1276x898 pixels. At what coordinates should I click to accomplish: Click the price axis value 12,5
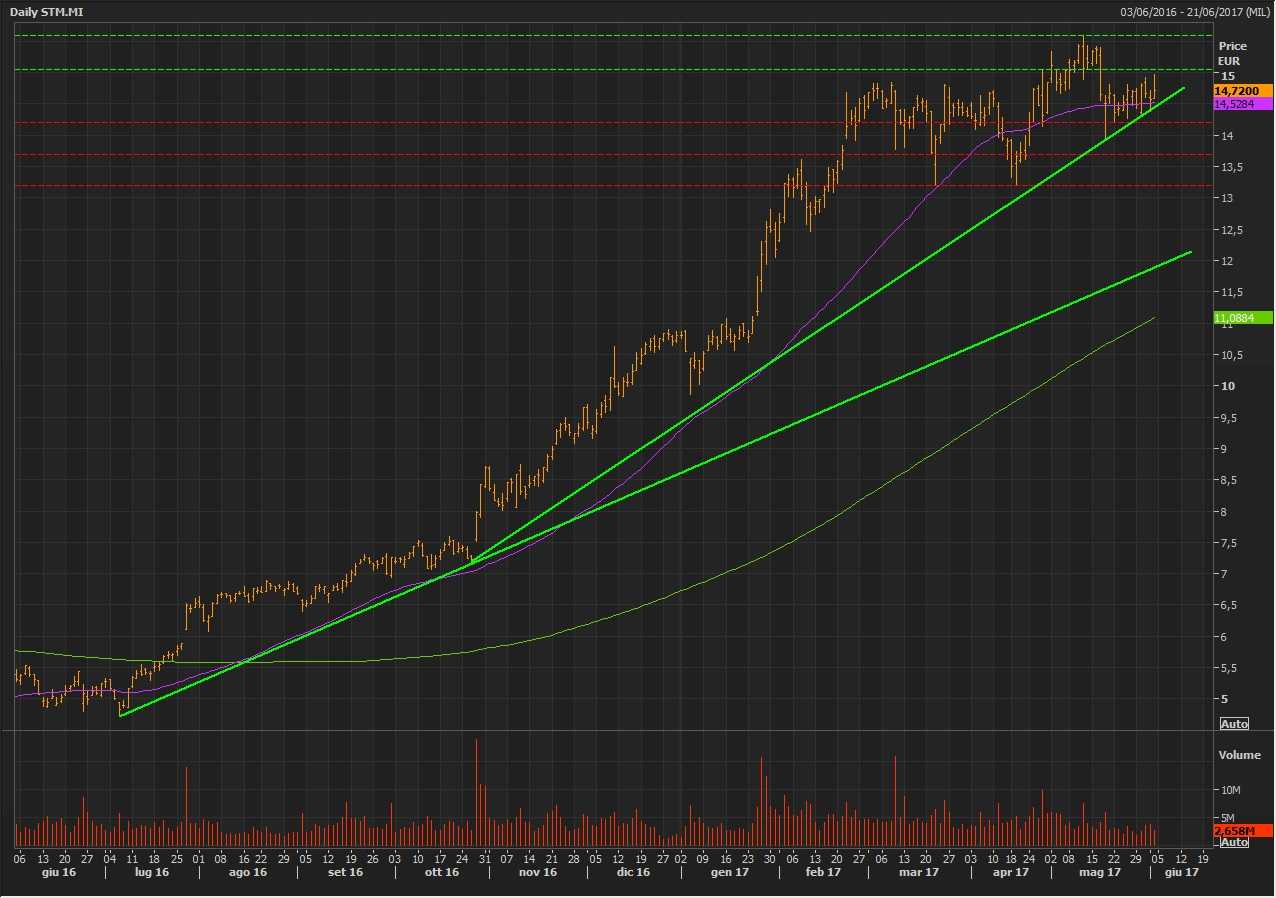tap(1230, 230)
